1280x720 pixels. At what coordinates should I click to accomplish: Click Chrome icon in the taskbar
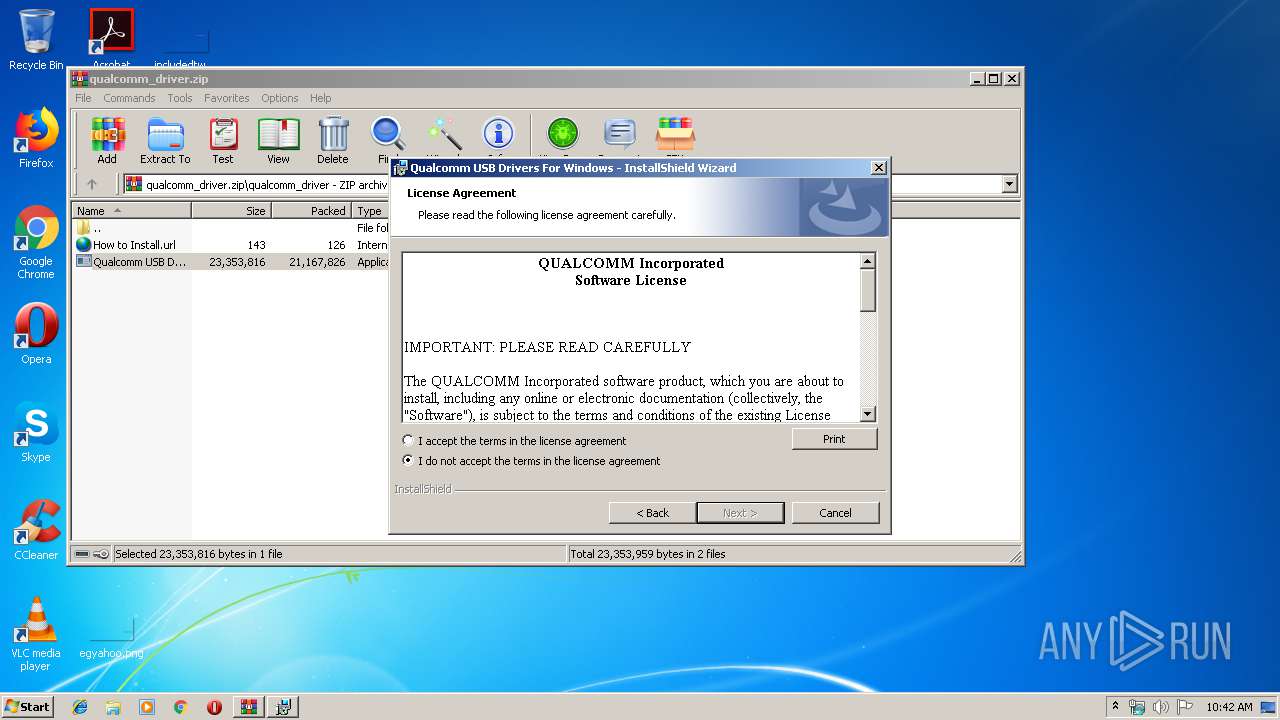tap(180, 707)
